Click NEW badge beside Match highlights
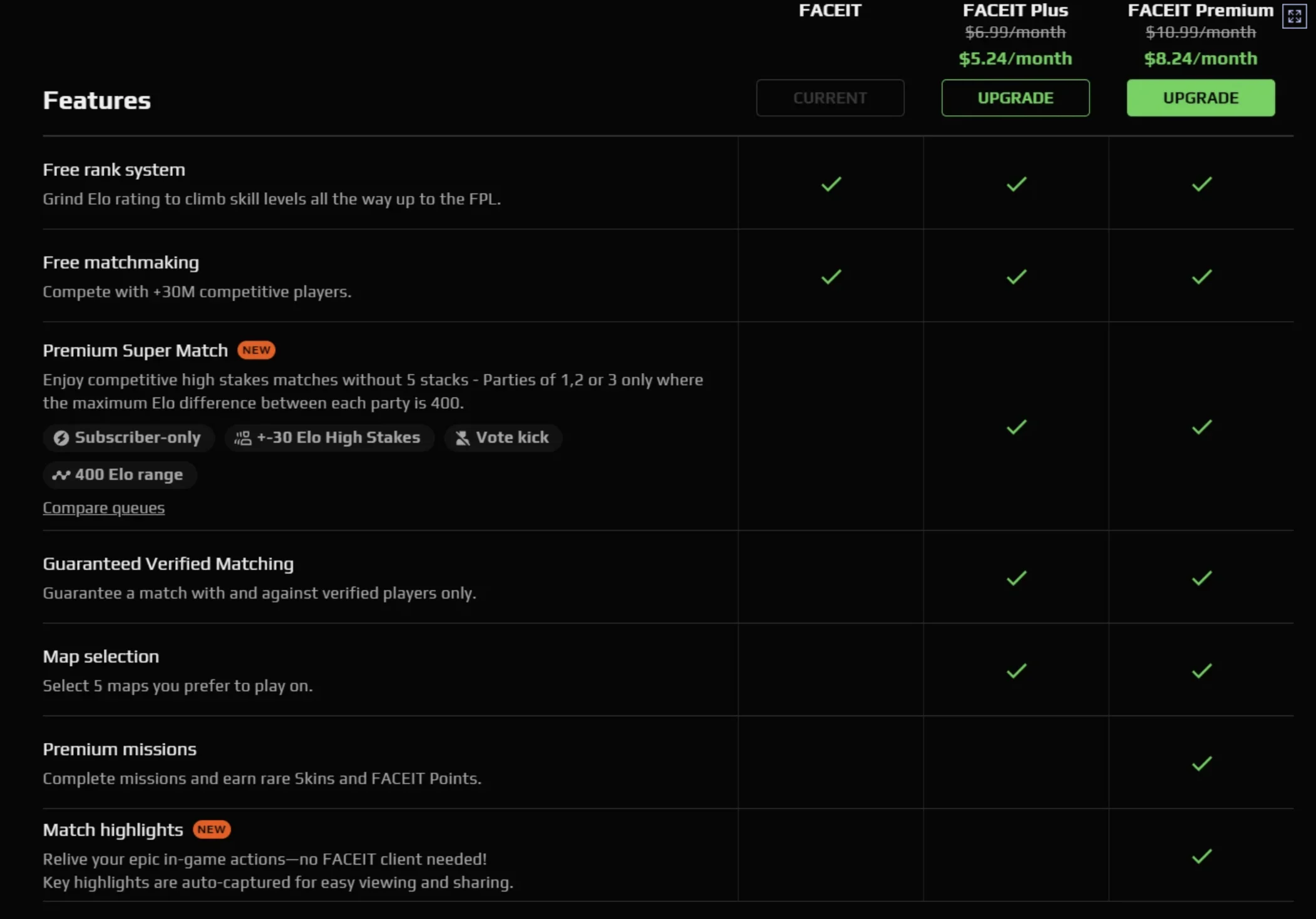 click(x=212, y=829)
